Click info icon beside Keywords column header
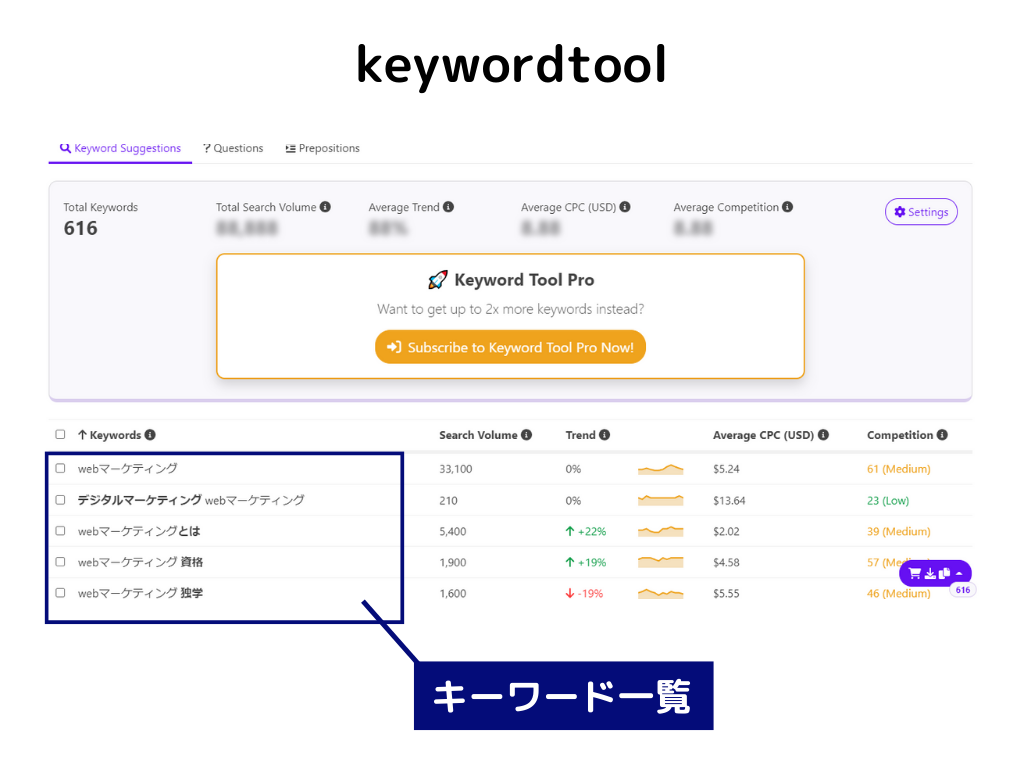Viewport: 1024px width, 768px height. point(150,435)
